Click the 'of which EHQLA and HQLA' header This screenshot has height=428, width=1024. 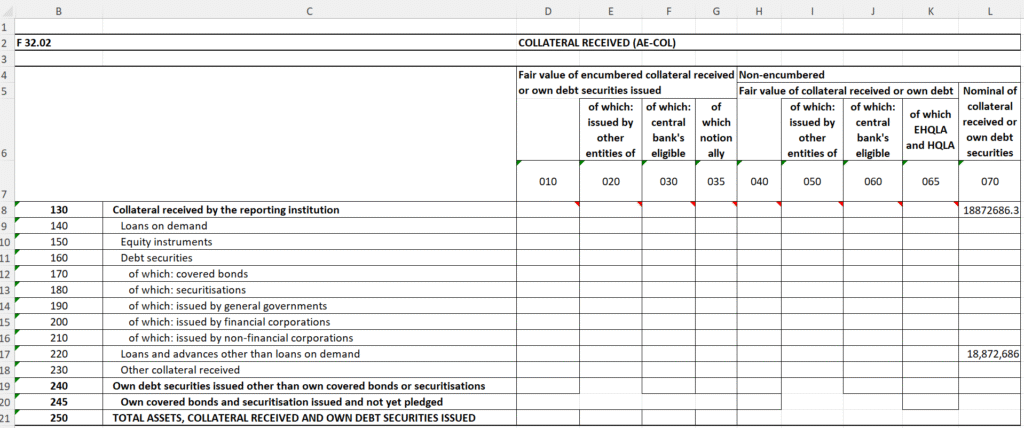929,130
